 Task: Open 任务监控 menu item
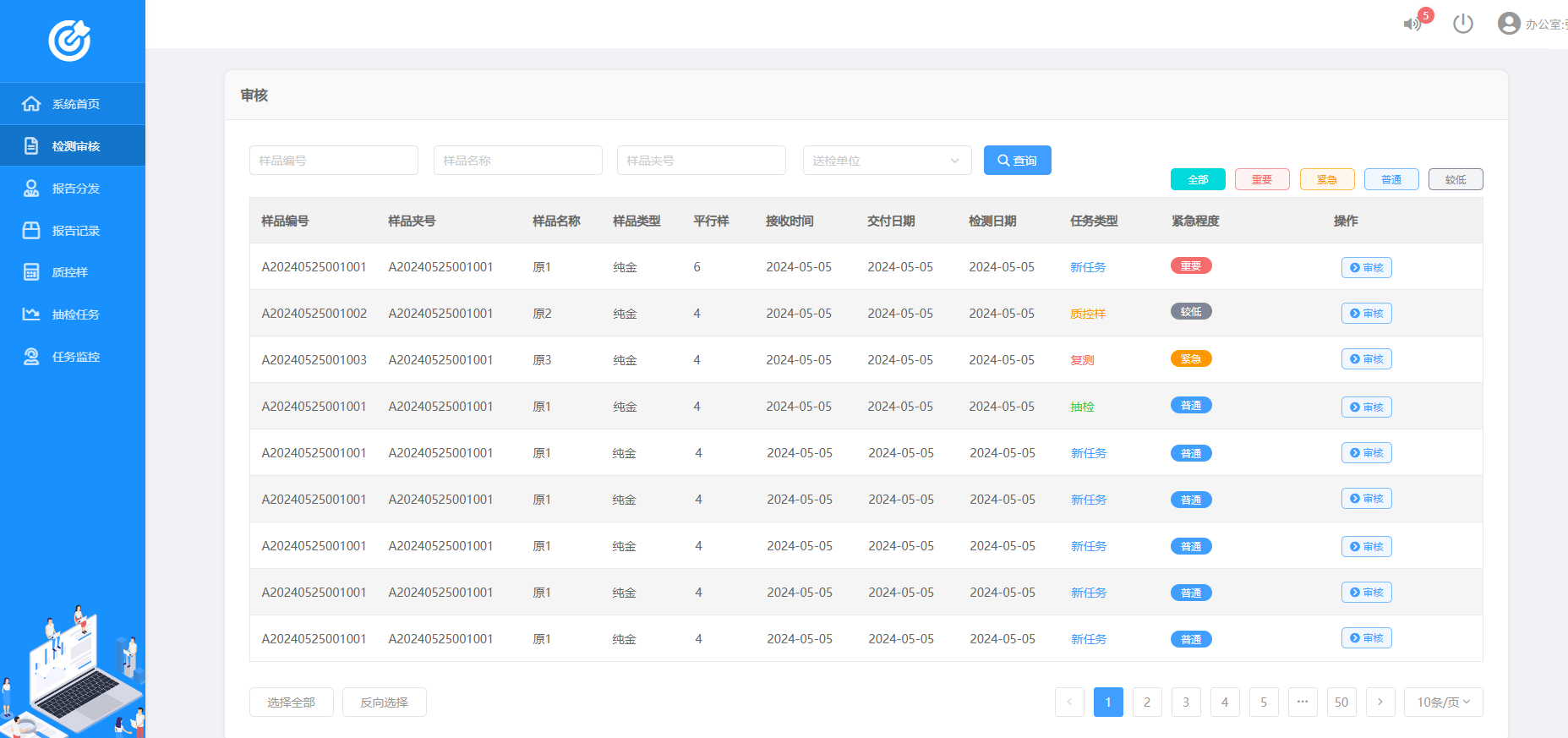click(x=75, y=357)
